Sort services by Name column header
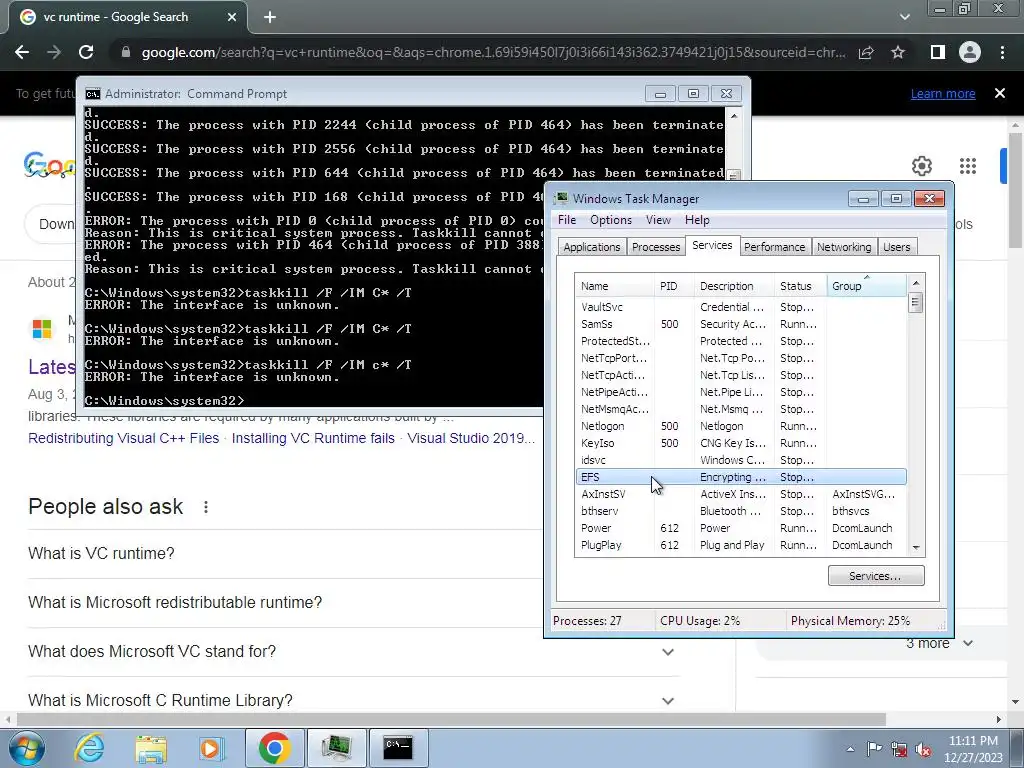 [x=615, y=286]
